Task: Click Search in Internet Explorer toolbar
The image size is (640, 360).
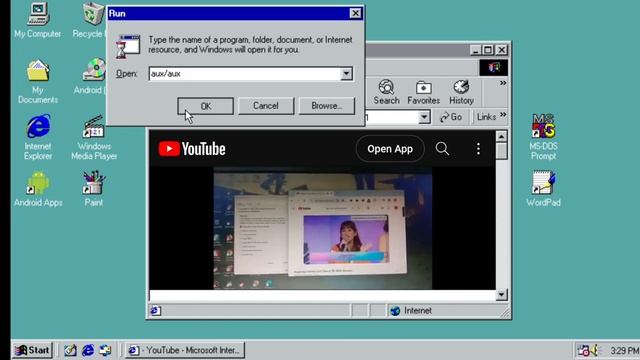Action: click(x=386, y=93)
